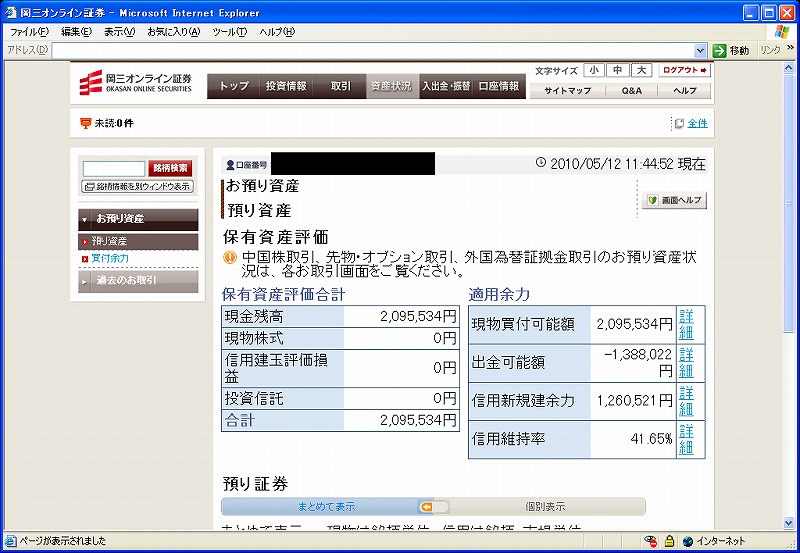Click the unread messages envelope icon
Screen dimensions: 800x553
85,123
